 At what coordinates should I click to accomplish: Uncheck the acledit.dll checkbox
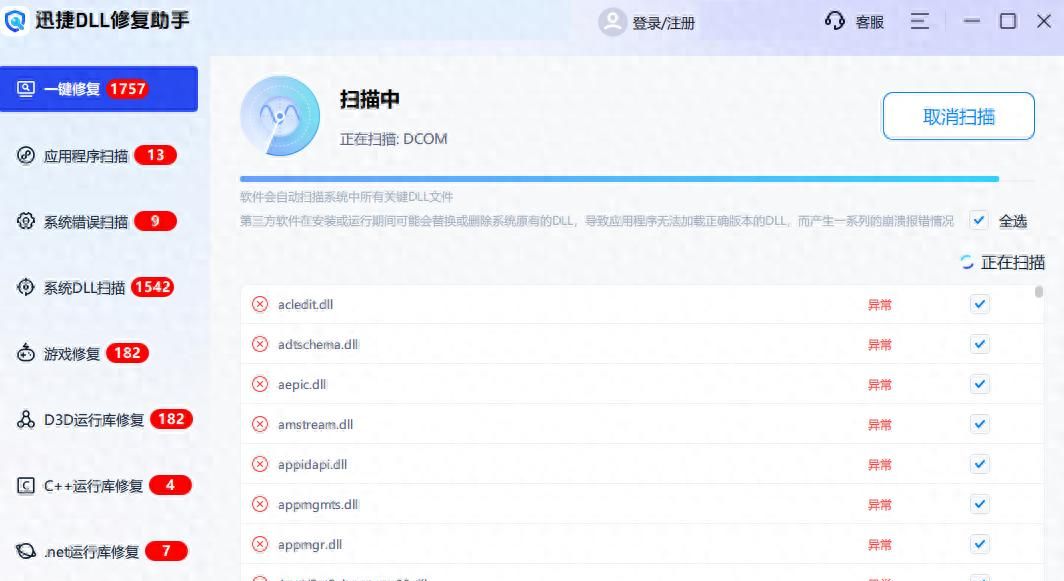click(x=979, y=304)
